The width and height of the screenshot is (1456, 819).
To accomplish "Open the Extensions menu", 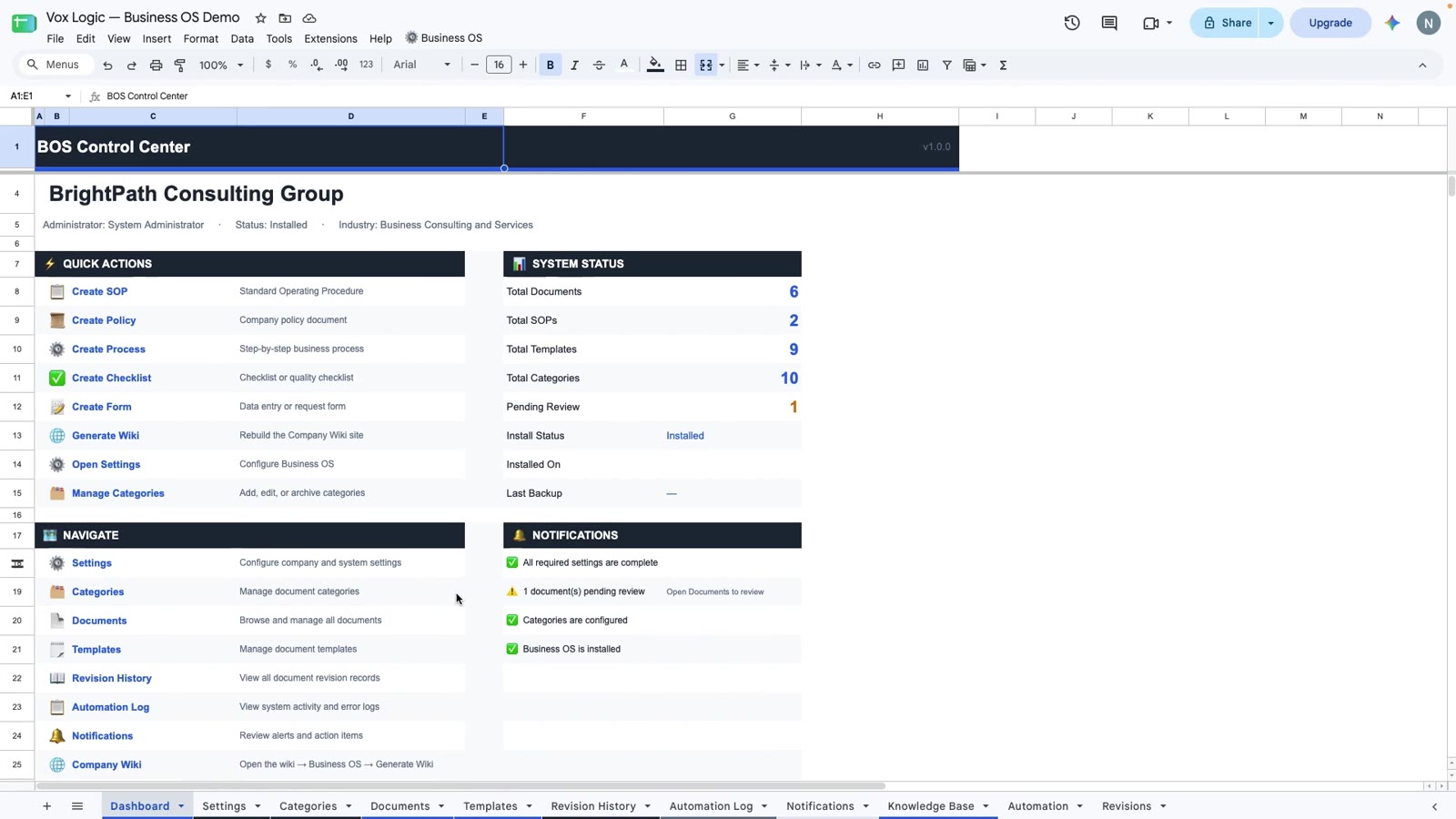I will (x=330, y=38).
